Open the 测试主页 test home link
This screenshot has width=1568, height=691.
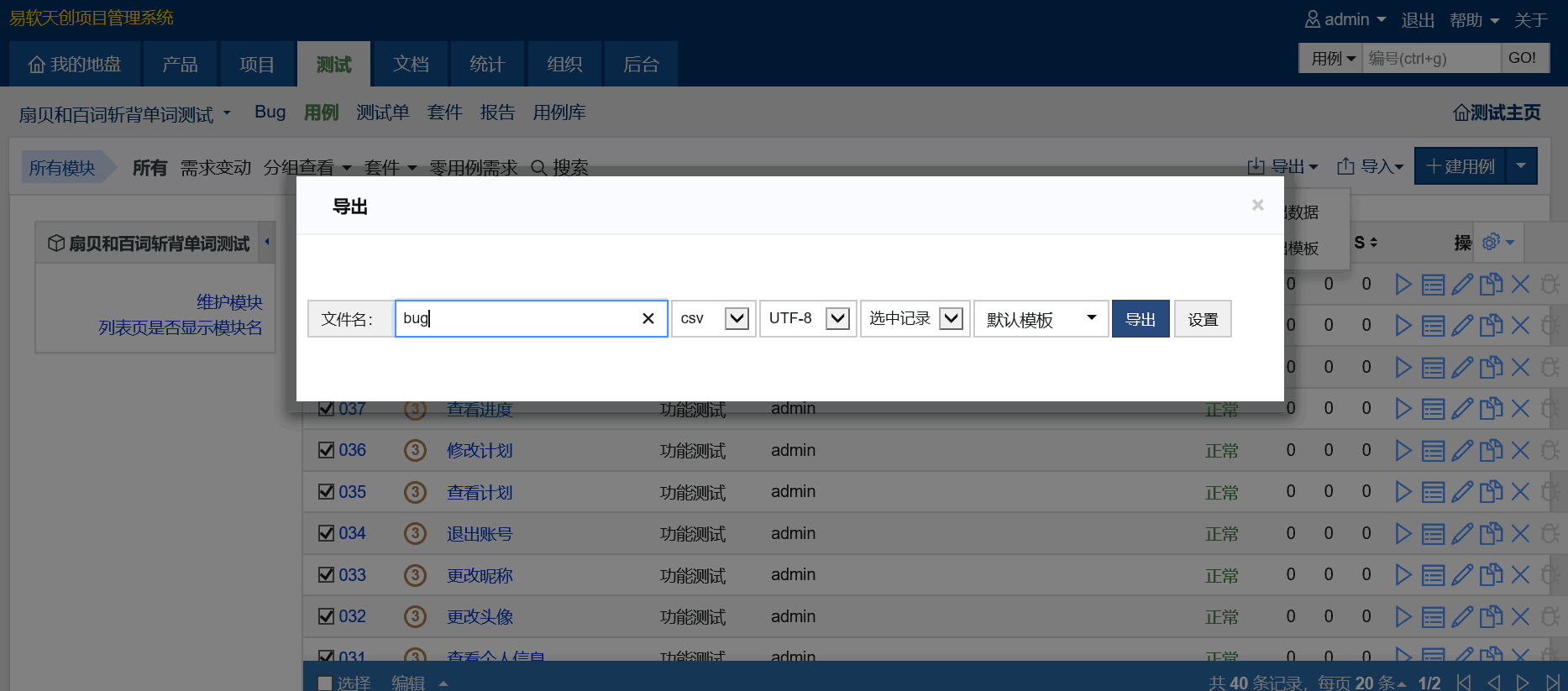point(1497,113)
